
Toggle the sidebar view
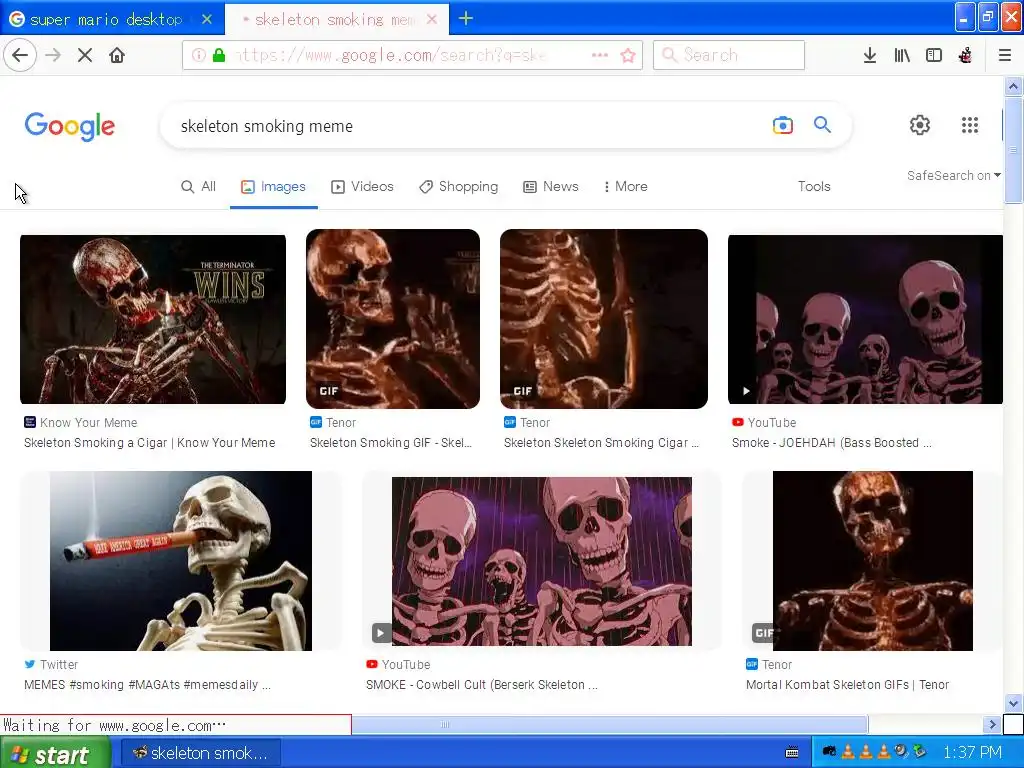934,56
